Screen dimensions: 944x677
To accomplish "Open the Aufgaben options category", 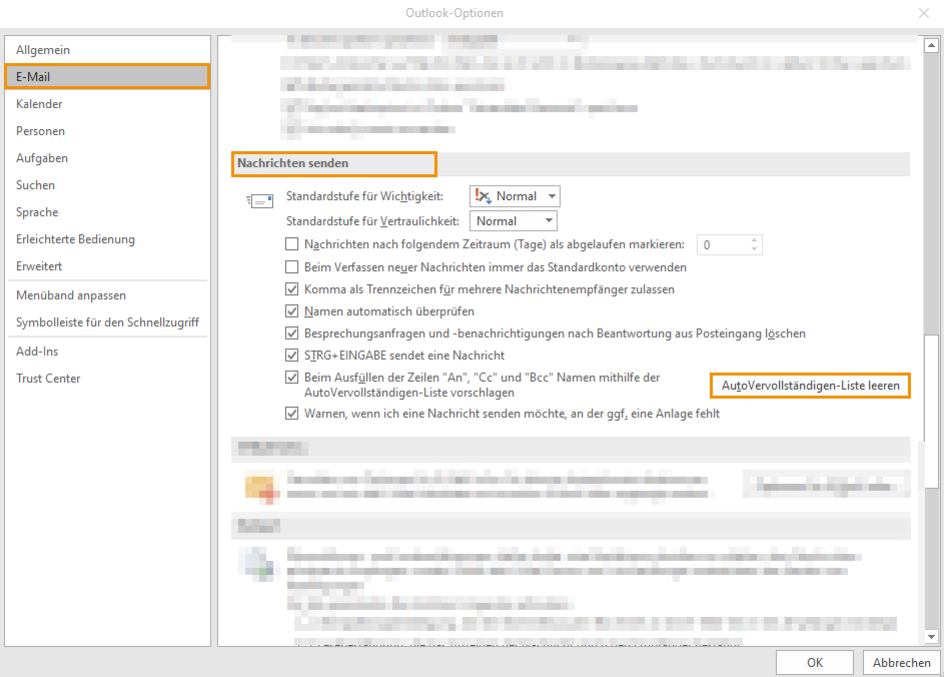I will click(108, 158).
